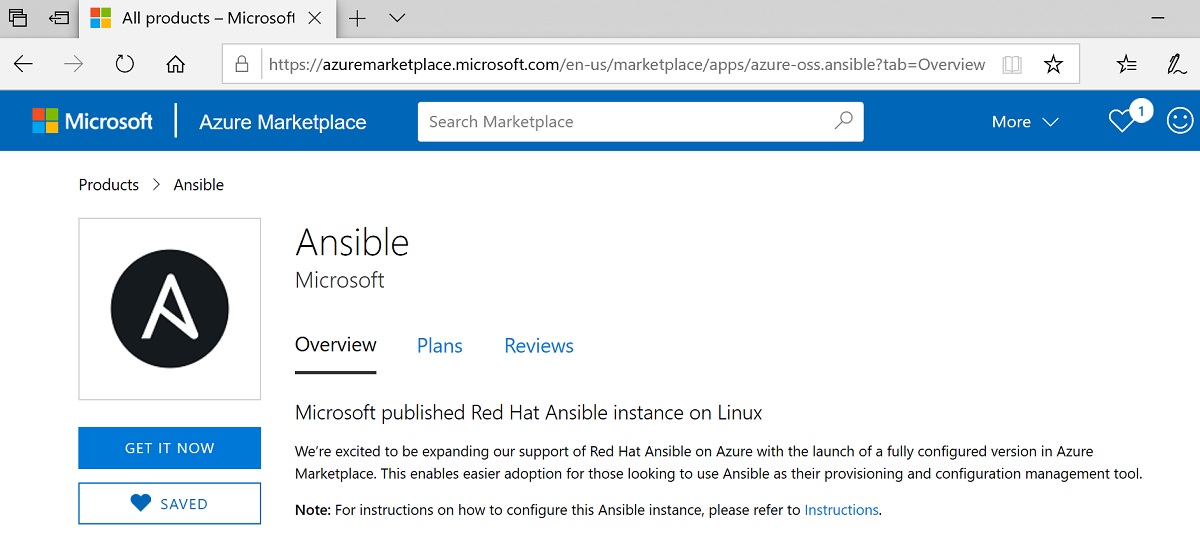The image size is (1200, 534).
Task: Open saved items heart icon
Action: point(1122,121)
